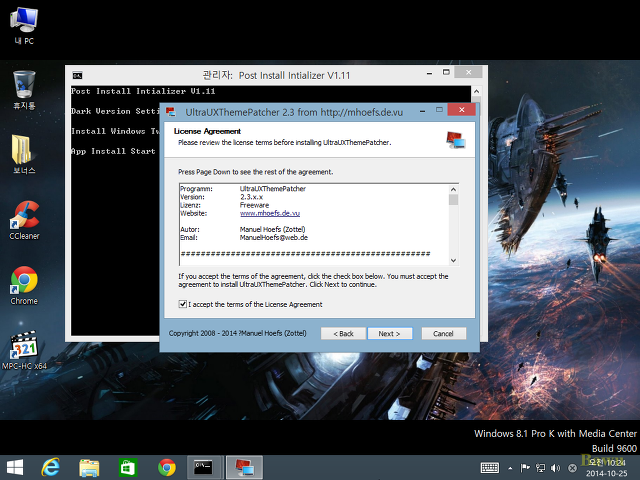Click the License Agreement heading
Viewport: 640px width, 480px height.
click(207, 131)
